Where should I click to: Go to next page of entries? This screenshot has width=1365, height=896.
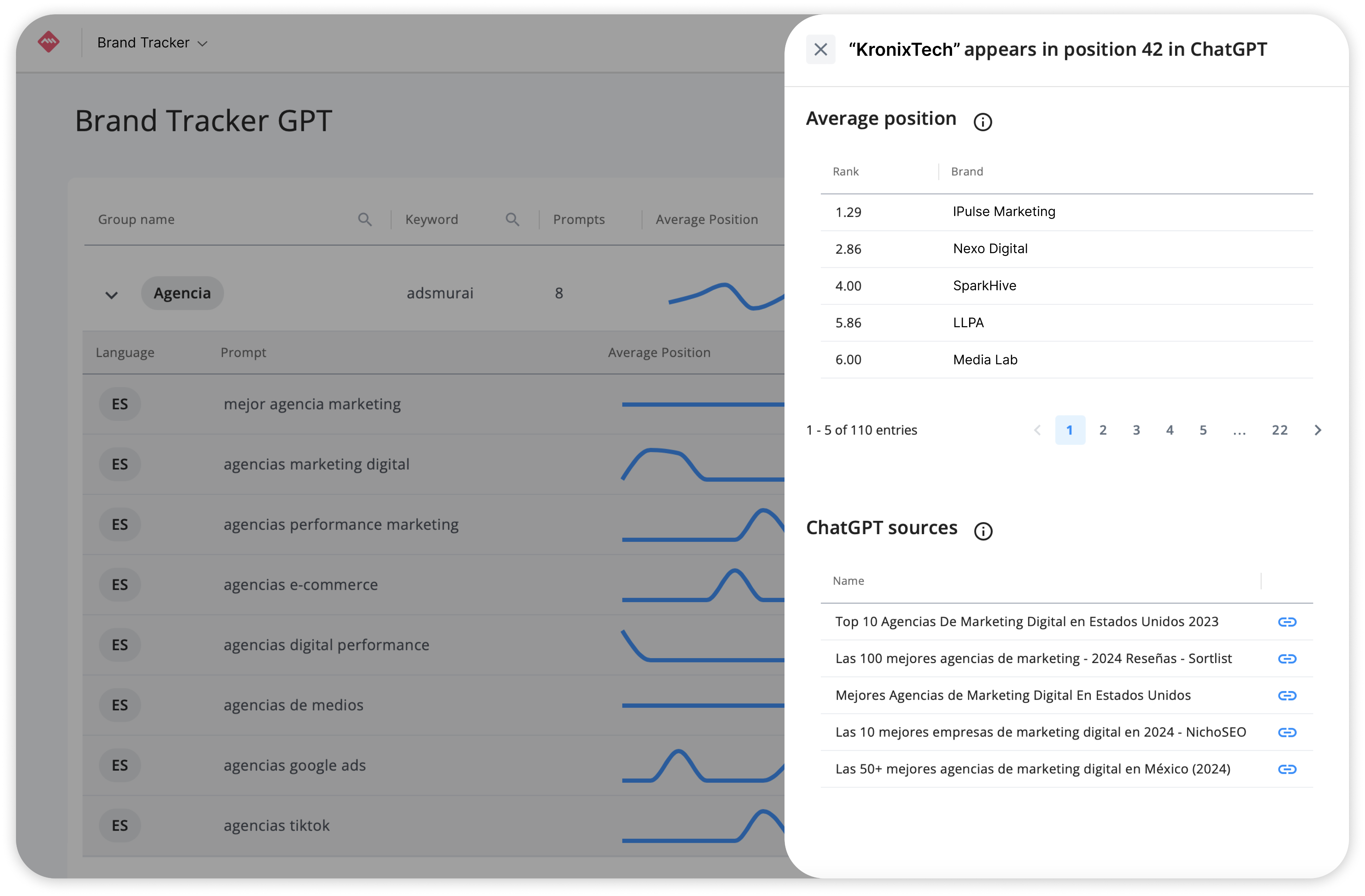(1317, 430)
